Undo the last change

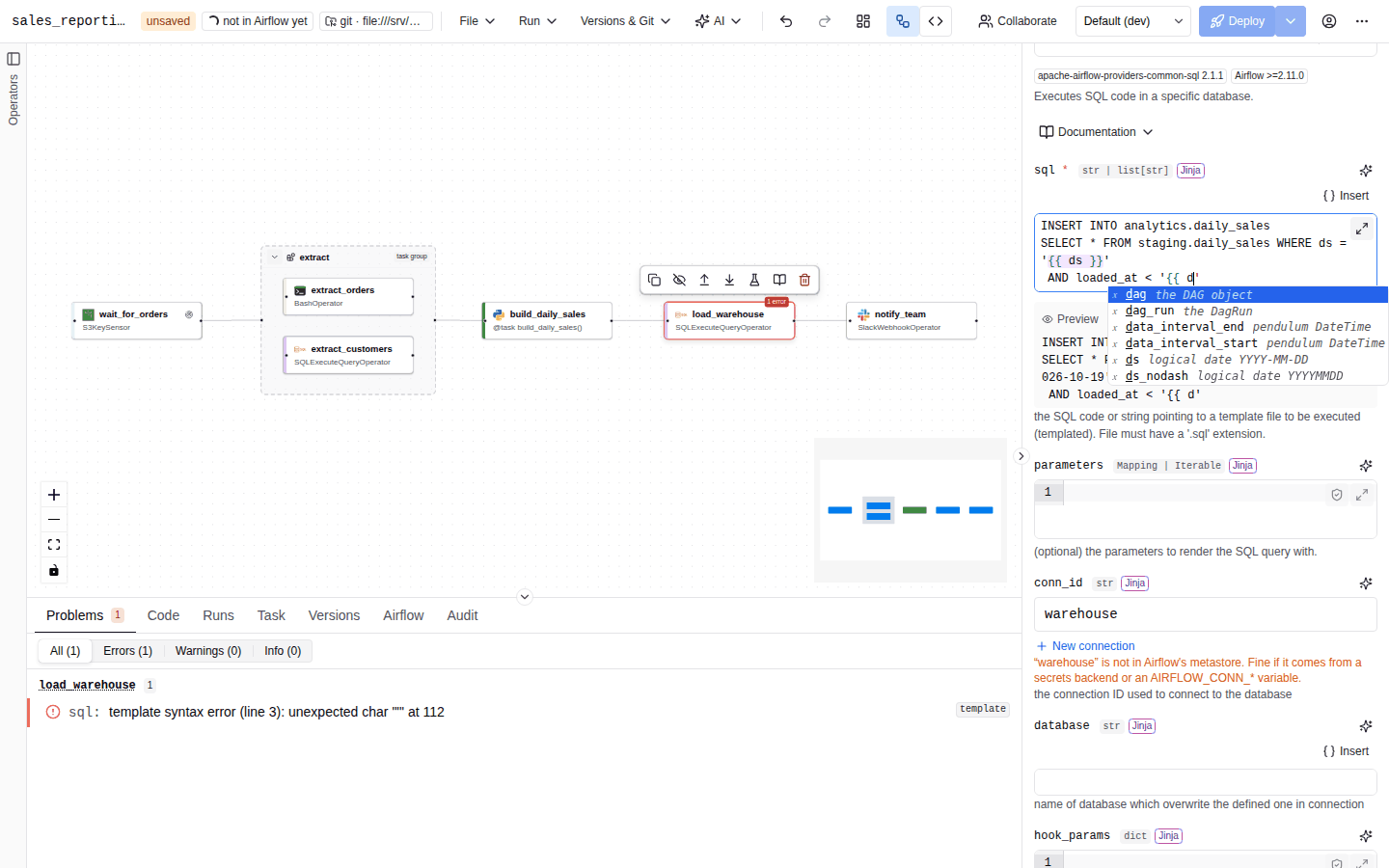[x=786, y=21]
